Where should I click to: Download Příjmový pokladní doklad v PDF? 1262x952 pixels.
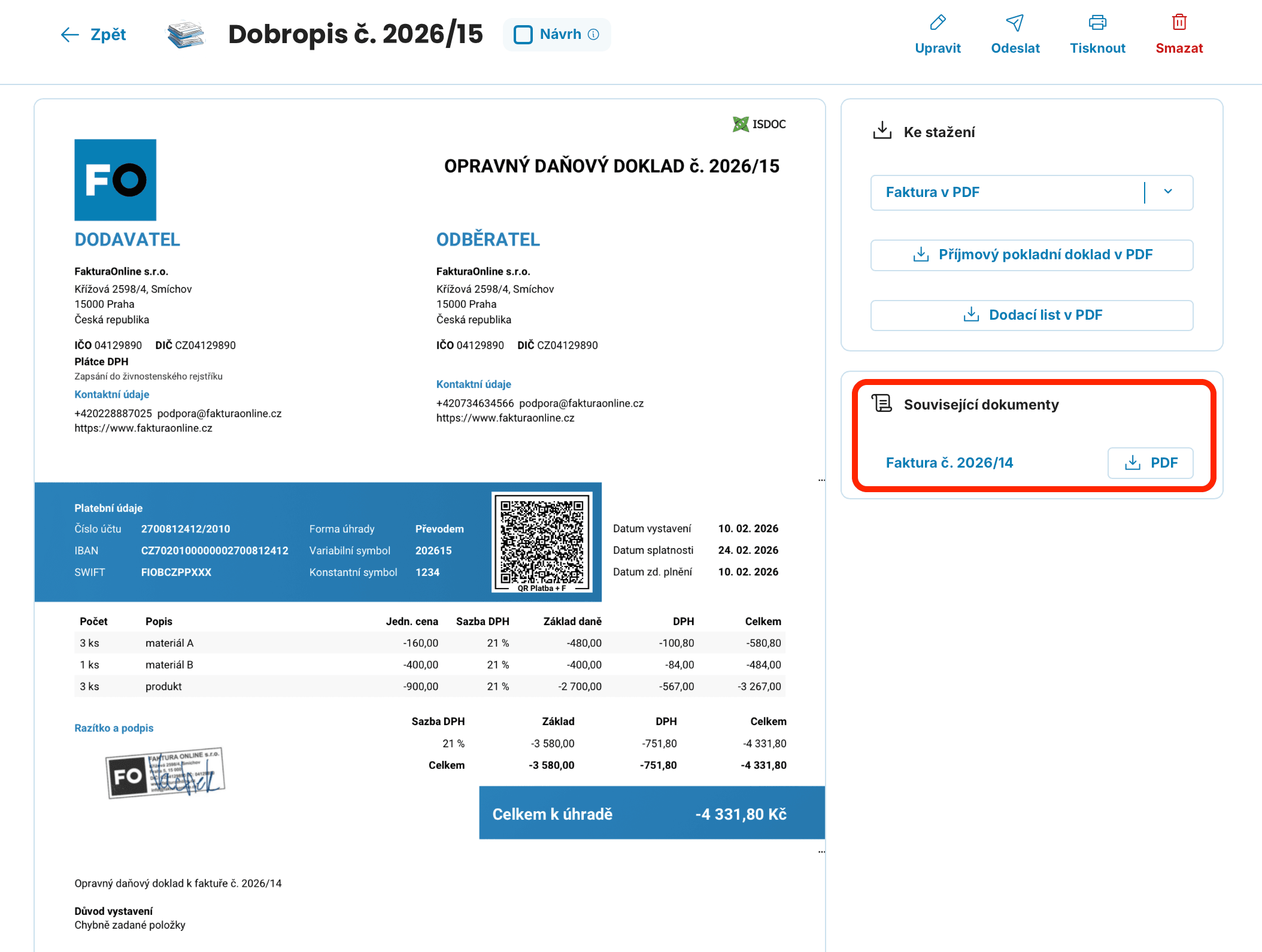click(x=1032, y=255)
